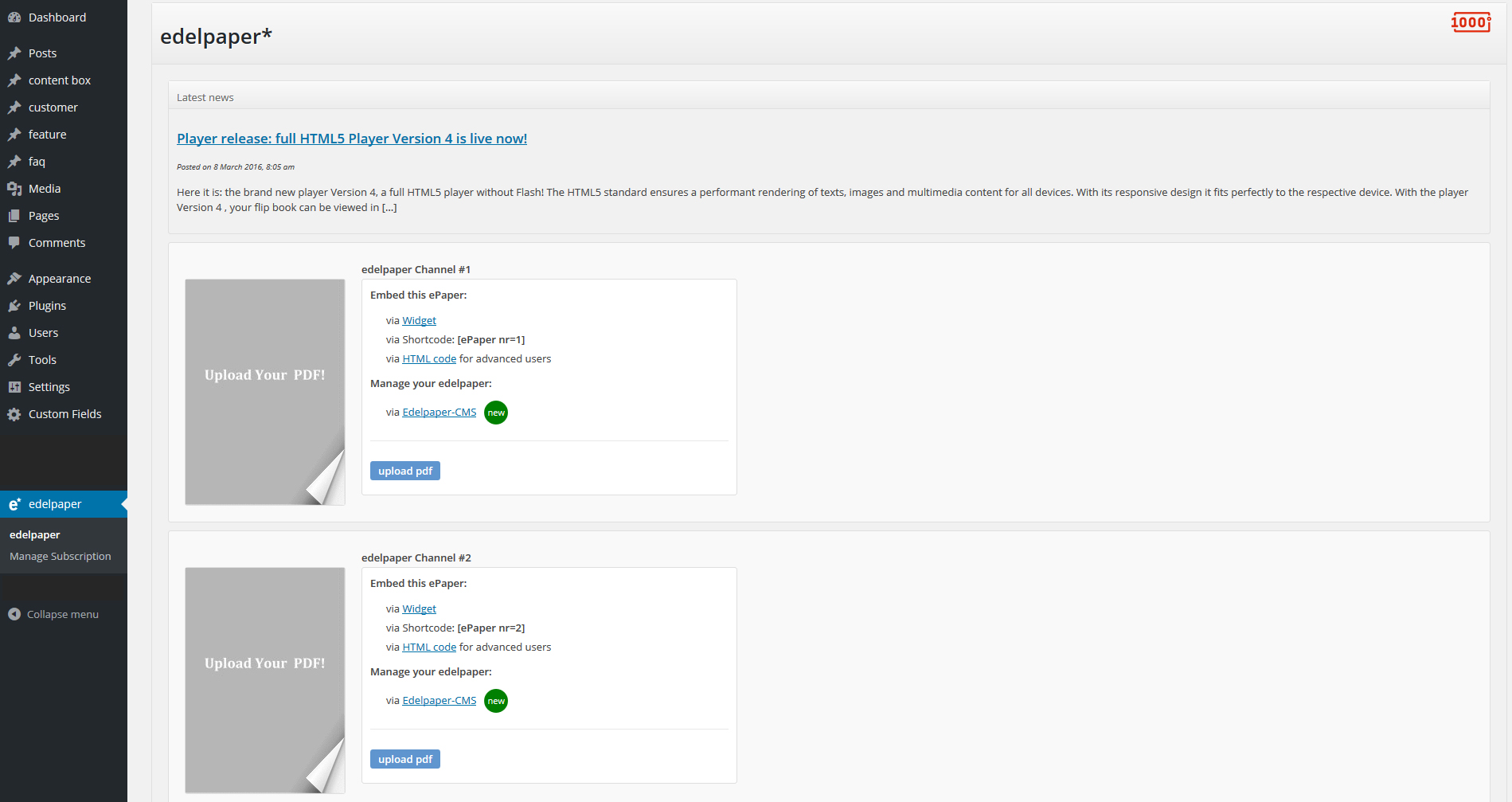
Task: Open the Player release news headline link
Action: click(x=352, y=139)
